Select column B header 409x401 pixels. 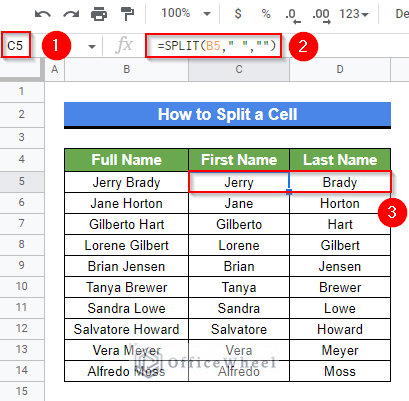pyautogui.click(x=127, y=69)
